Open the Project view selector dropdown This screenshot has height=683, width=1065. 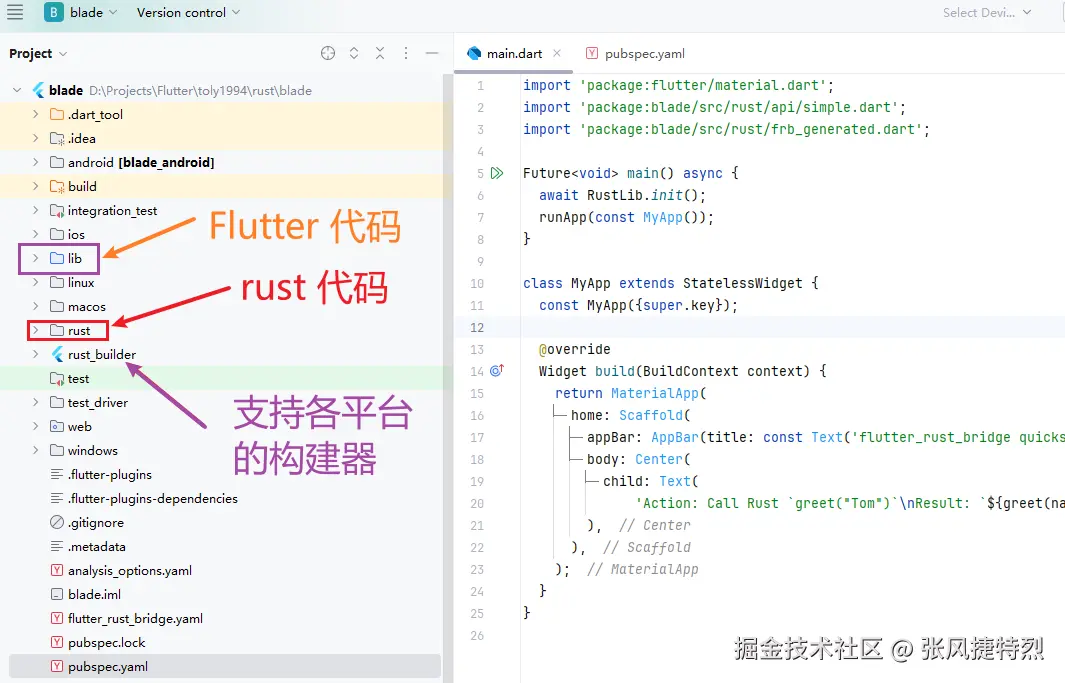pyautogui.click(x=38, y=54)
